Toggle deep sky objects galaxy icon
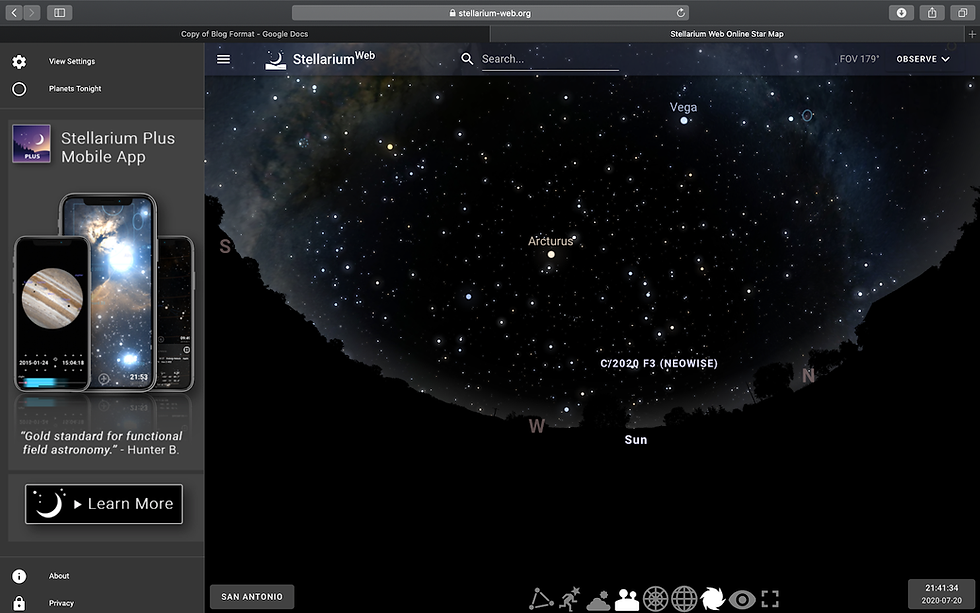Viewport: 980px width, 613px height. click(712, 599)
